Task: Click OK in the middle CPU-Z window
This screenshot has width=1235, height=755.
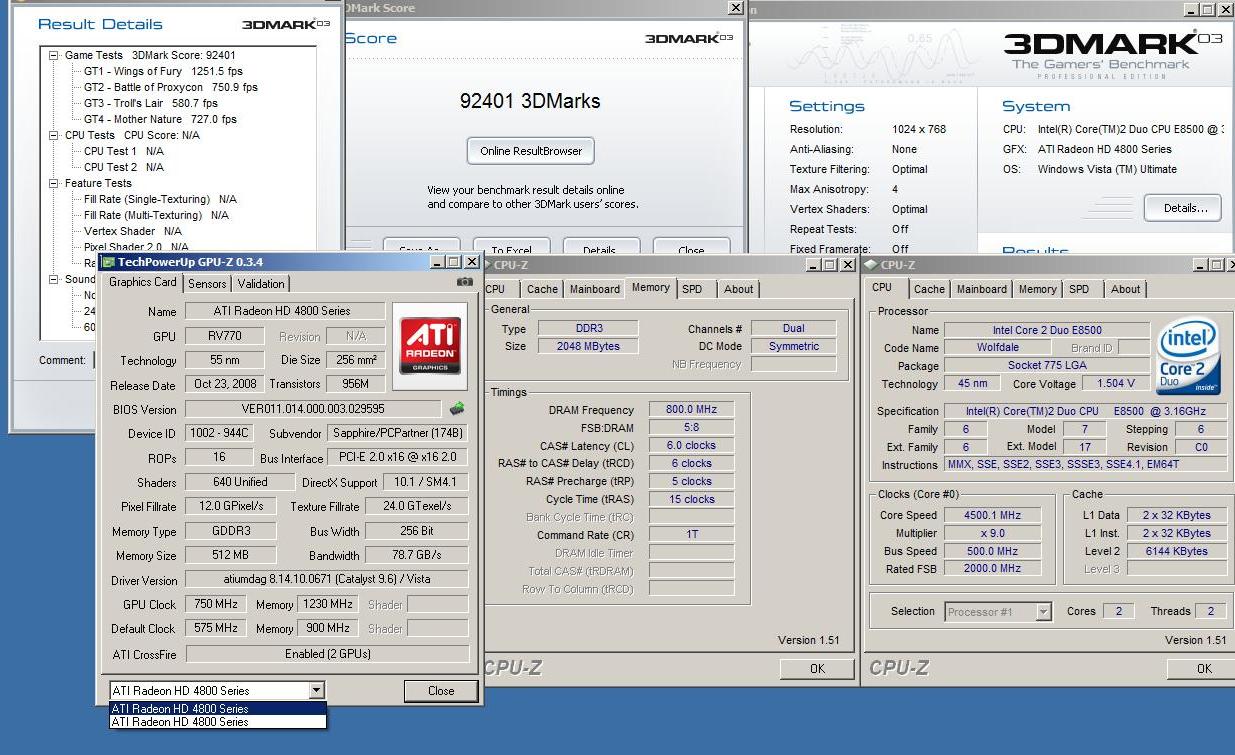Action: tap(817, 669)
